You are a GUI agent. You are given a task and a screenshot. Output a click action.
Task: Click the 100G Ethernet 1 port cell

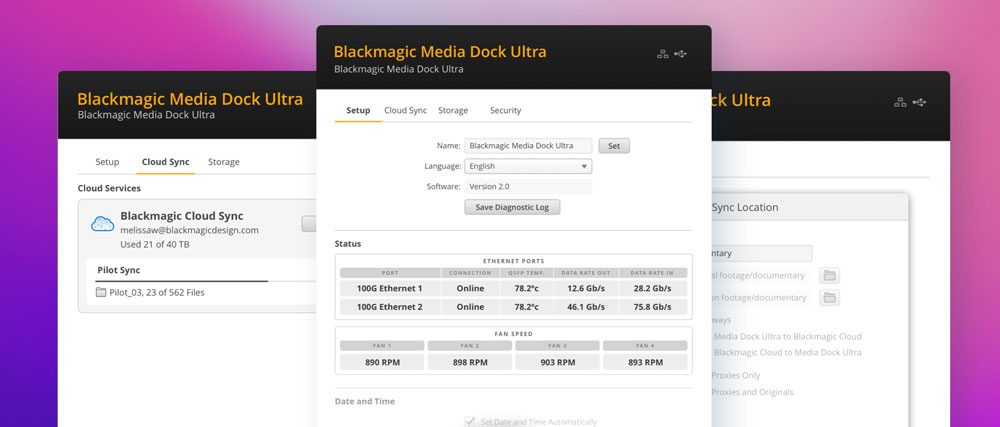390,289
